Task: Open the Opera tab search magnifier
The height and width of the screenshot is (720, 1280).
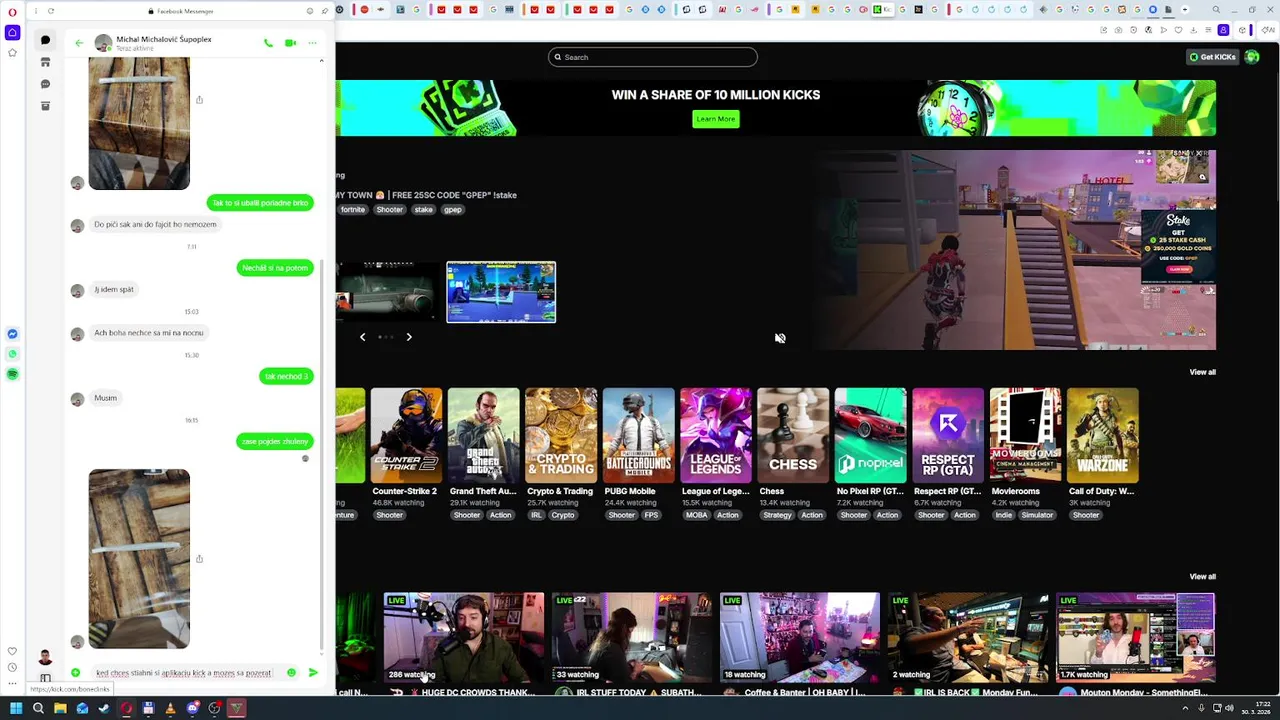Action: coord(1216,10)
